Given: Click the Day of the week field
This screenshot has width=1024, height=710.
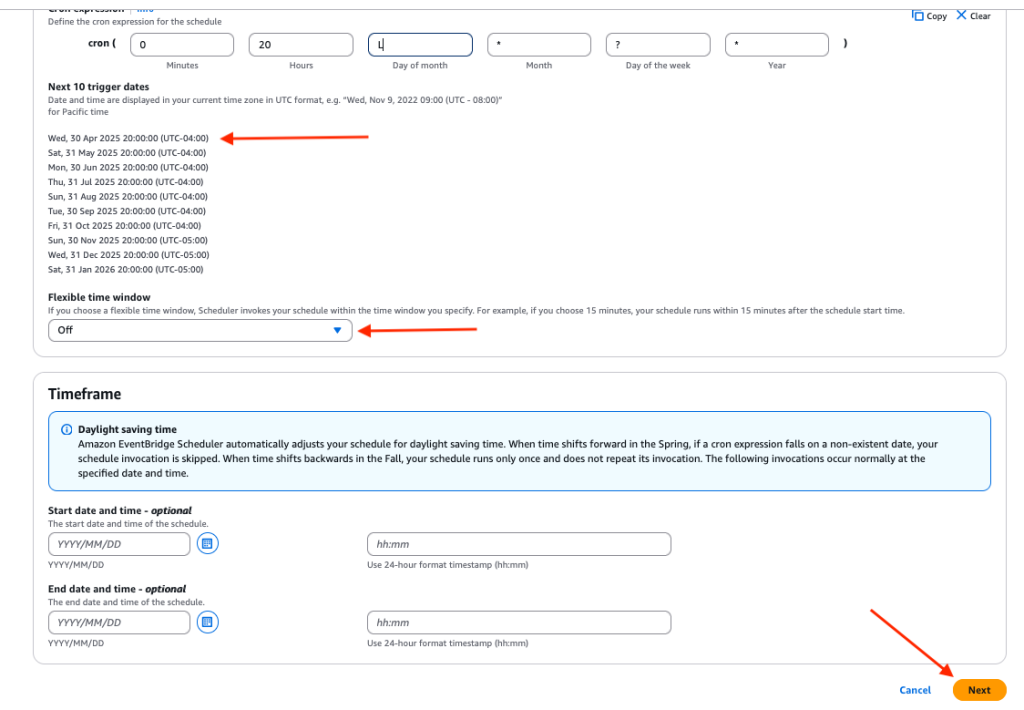Looking at the screenshot, I should pyautogui.click(x=658, y=44).
